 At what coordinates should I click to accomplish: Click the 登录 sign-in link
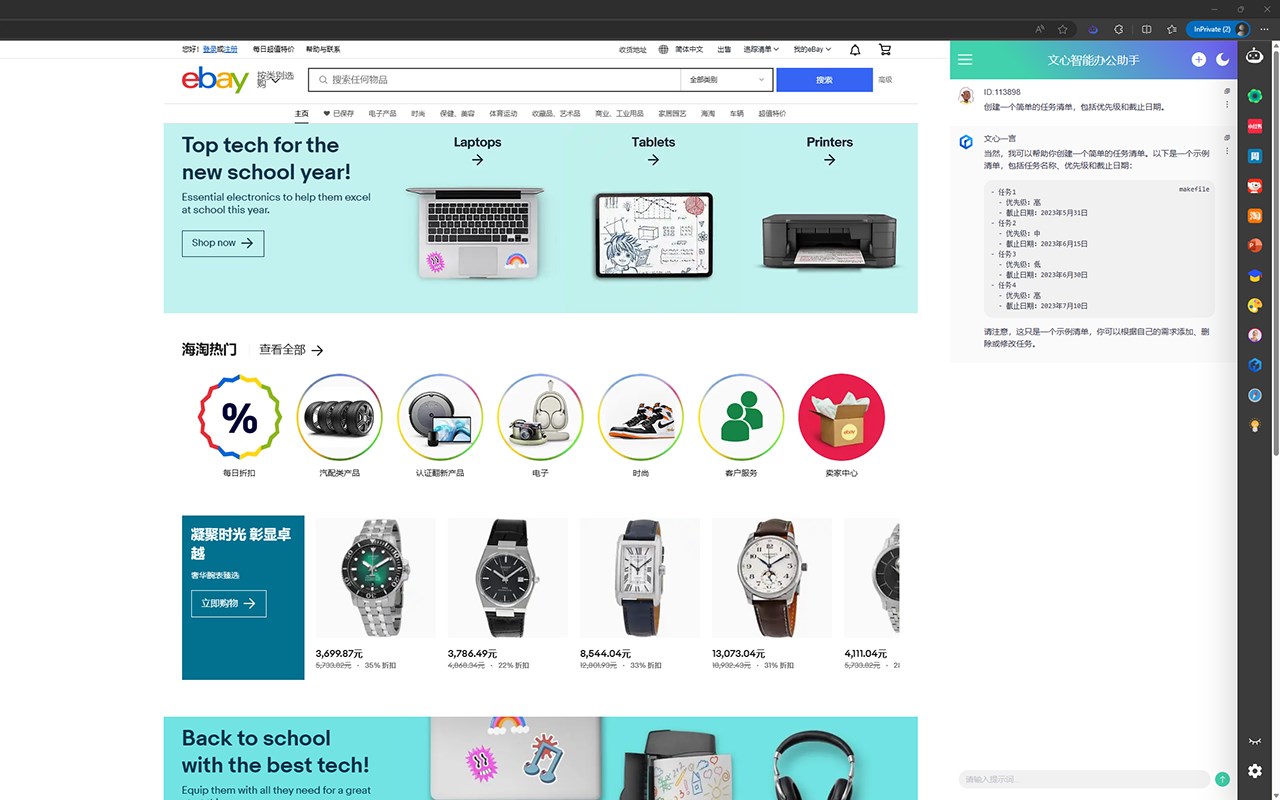point(209,49)
